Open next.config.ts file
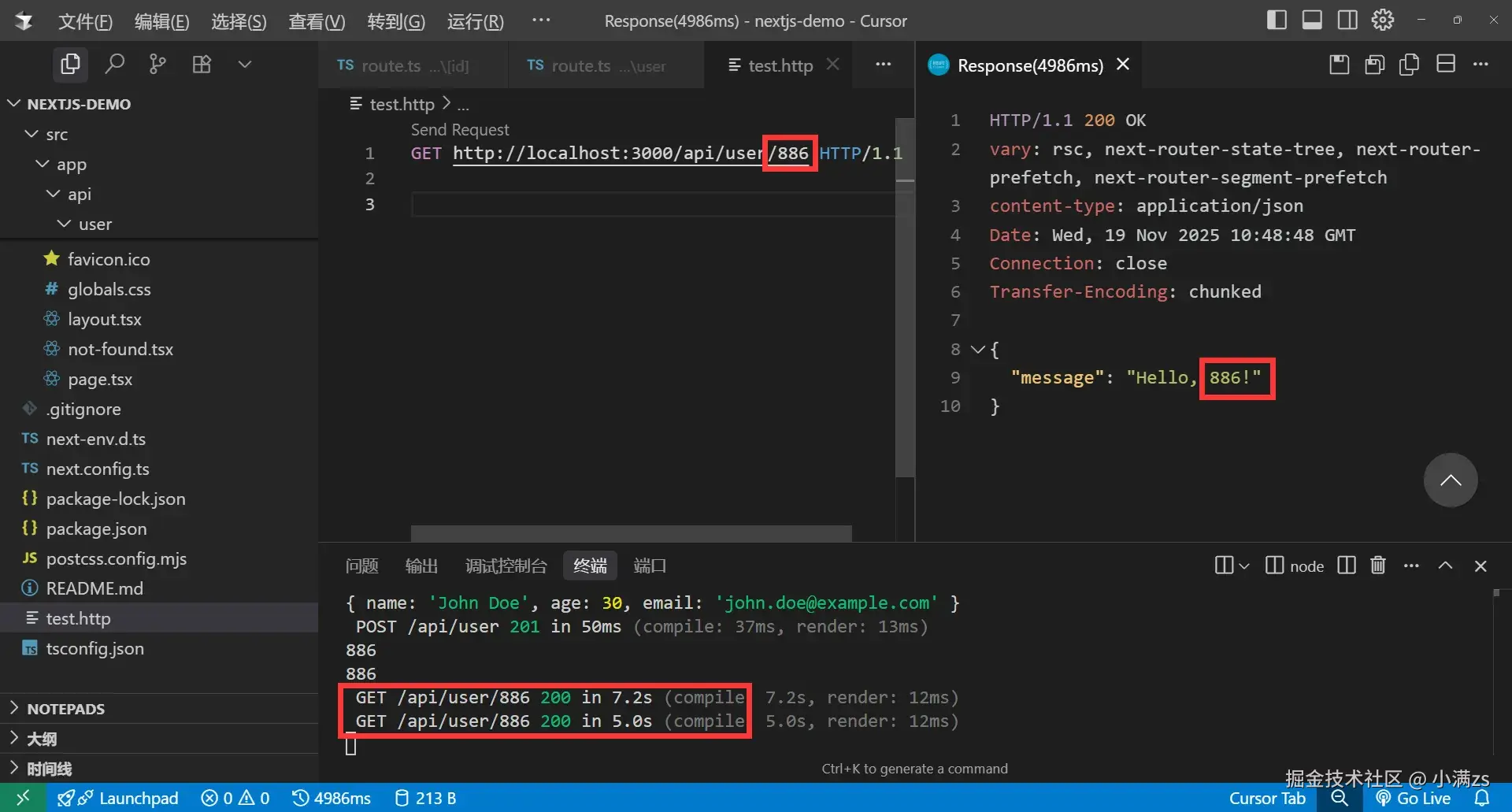 tap(159, 469)
